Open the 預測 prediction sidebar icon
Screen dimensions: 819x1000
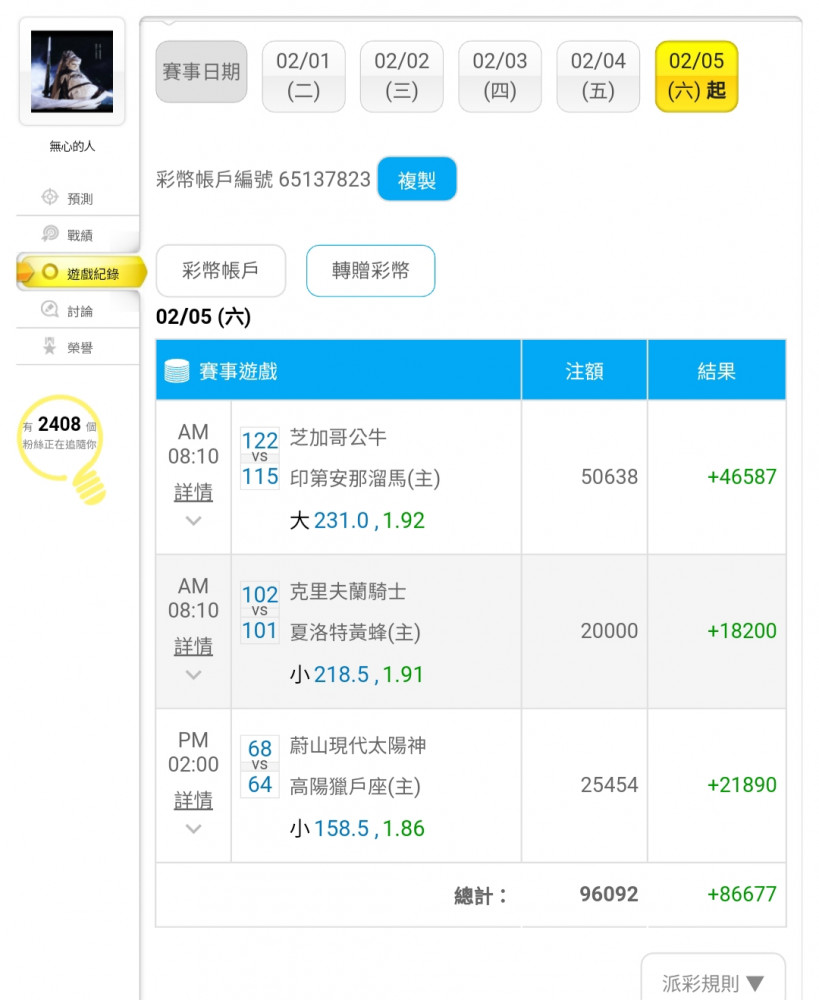[x=50, y=197]
